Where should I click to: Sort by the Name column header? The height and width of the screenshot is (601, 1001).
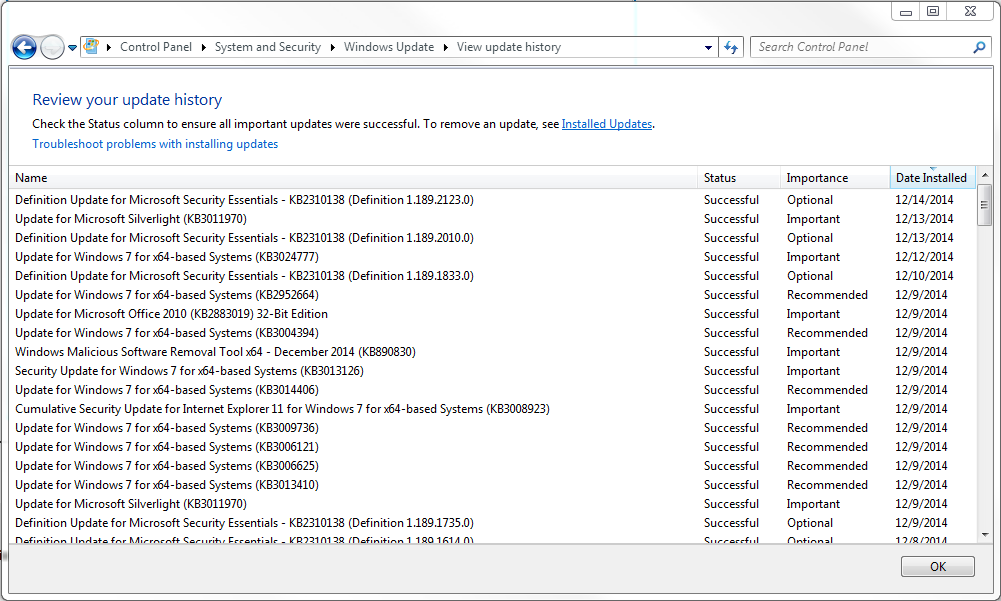pyautogui.click(x=353, y=178)
